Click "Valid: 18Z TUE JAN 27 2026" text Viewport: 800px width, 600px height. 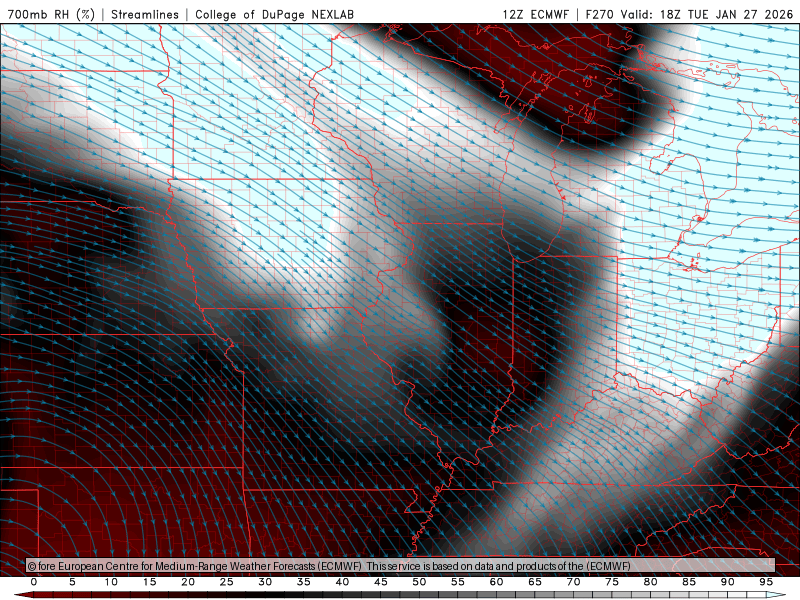click(707, 14)
